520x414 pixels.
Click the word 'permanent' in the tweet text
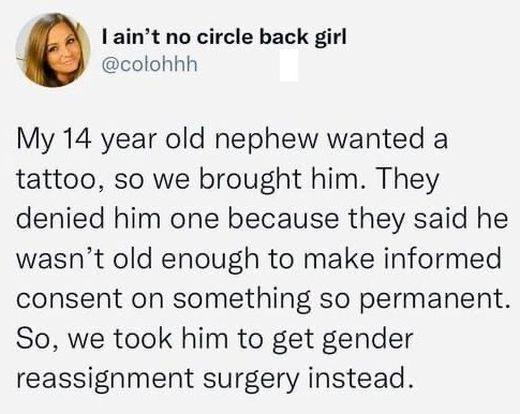coord(431,300)
